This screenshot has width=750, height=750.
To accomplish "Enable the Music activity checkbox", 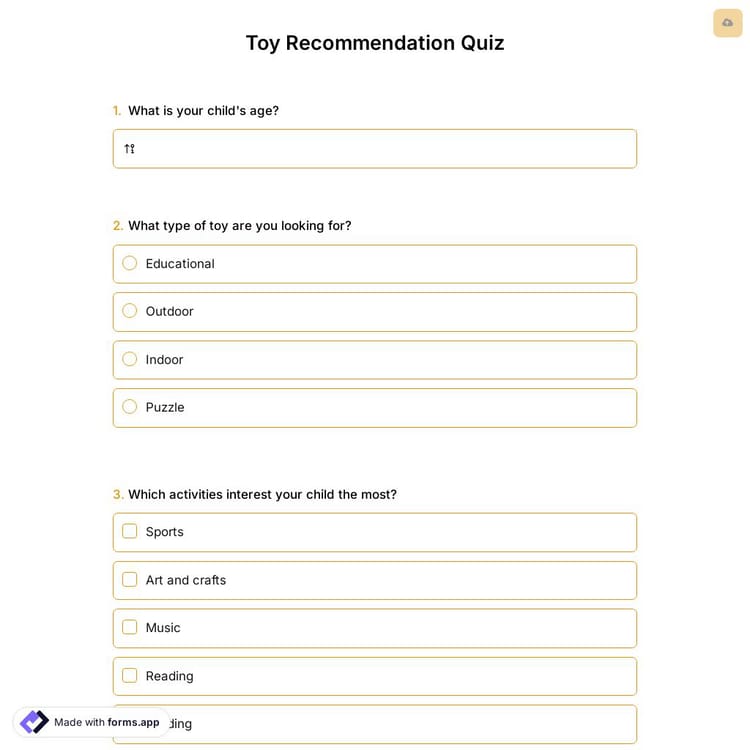I will [130, 628].
